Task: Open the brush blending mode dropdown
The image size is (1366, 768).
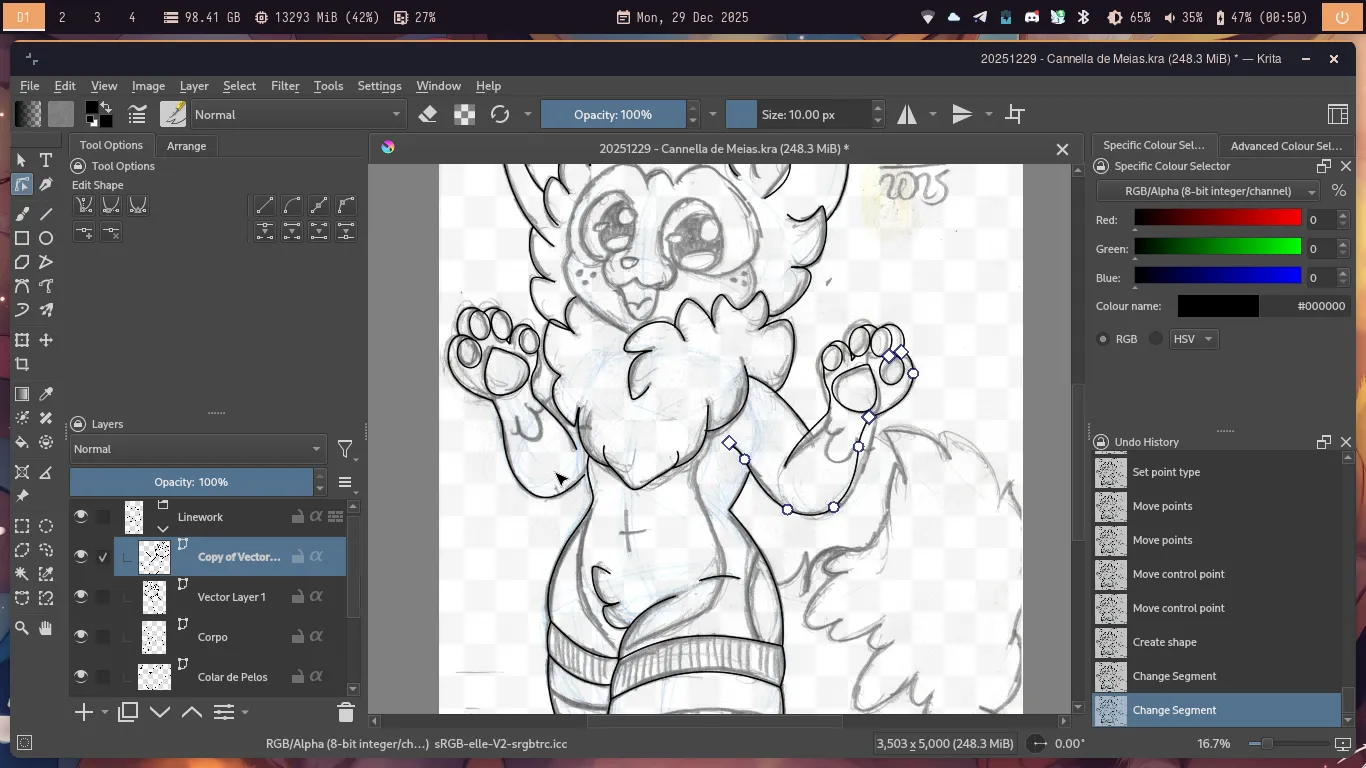Action: pyautogui.click(x=298, y=114)
